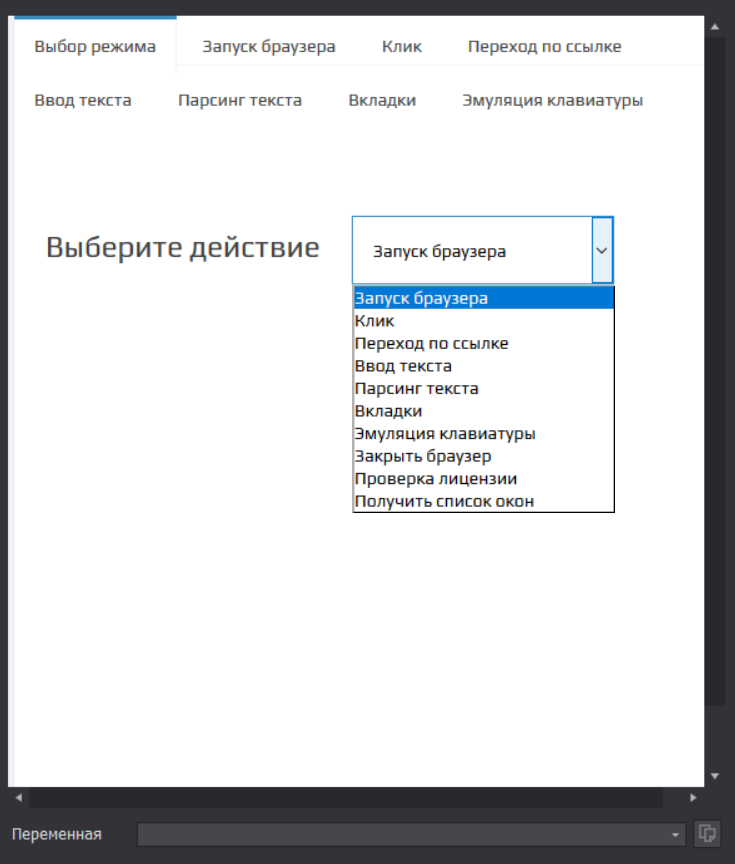Viewport: 735px width, 864px height.
Task: Select Вкладки option in the list
Action: coord(483,411)
